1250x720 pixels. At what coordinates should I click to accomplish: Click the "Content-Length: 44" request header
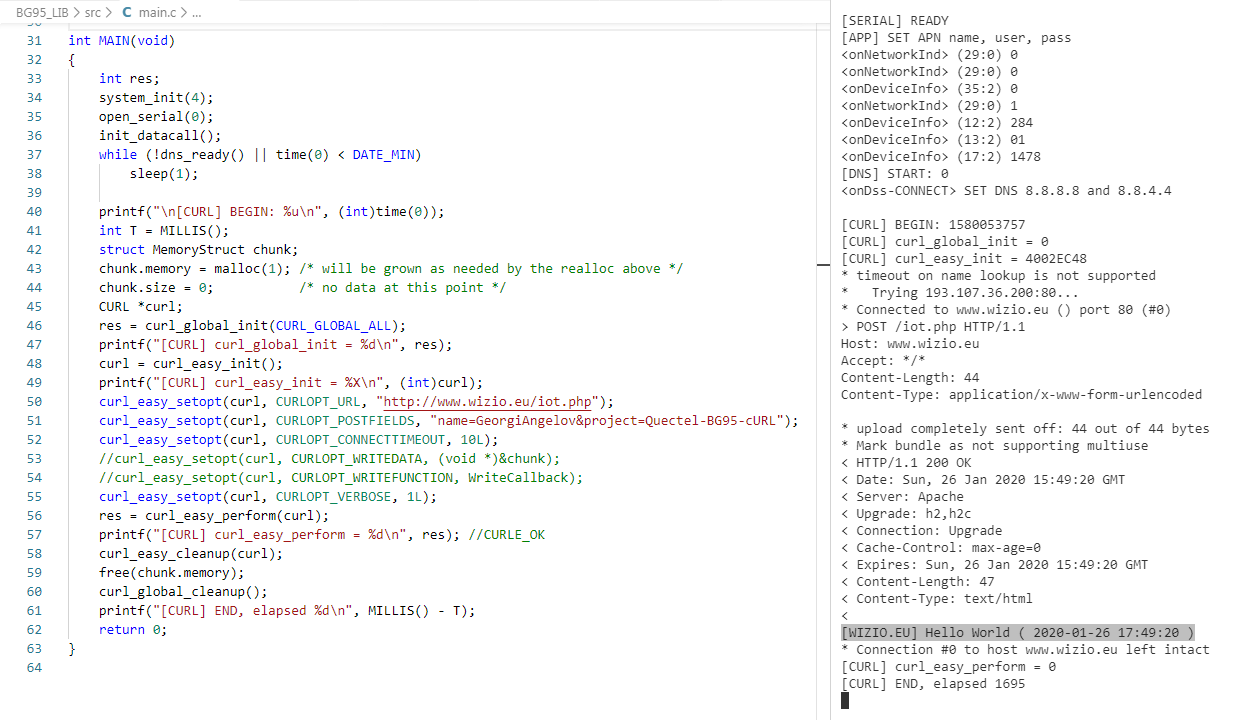[910, 378]
